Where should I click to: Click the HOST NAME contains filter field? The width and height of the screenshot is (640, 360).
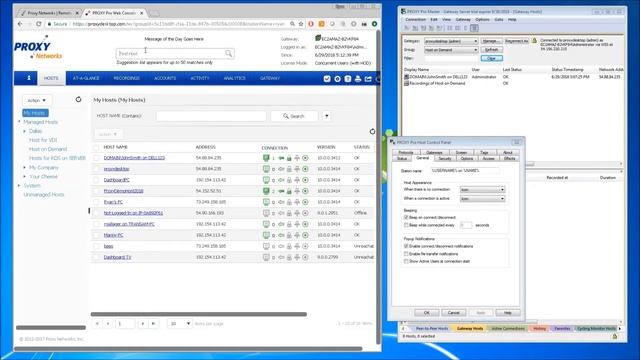click(211, 116)
